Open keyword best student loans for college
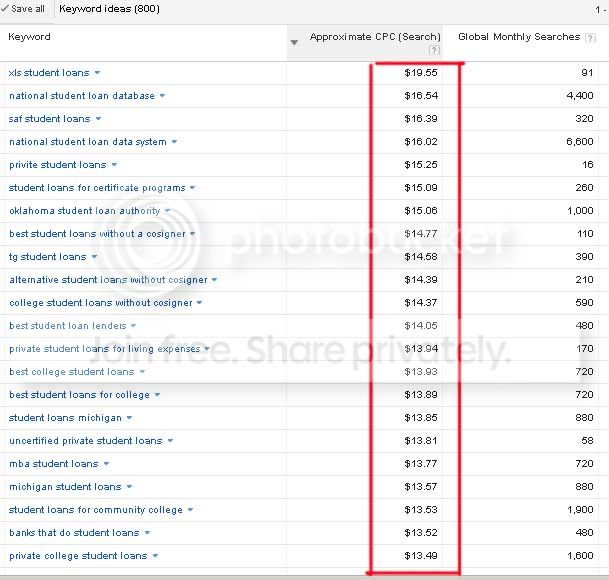Screen dimensions: 609x580 click(79, 395)
